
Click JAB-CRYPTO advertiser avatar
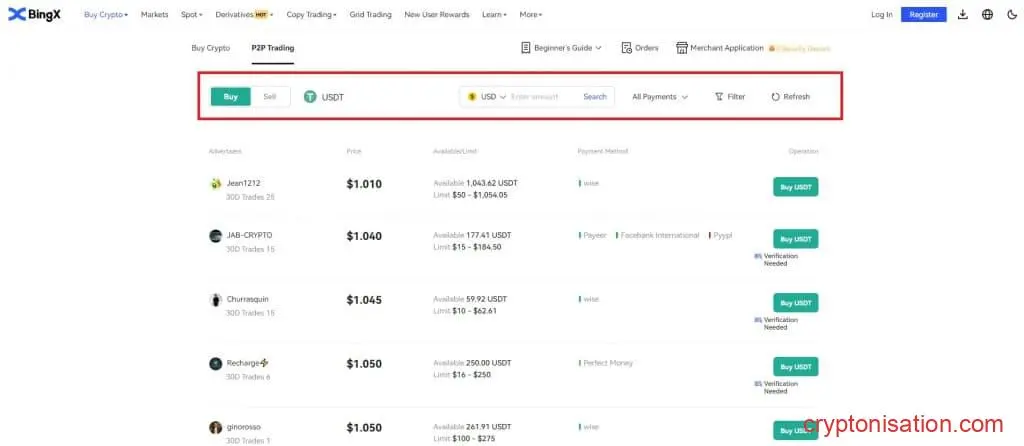(216, 236)
